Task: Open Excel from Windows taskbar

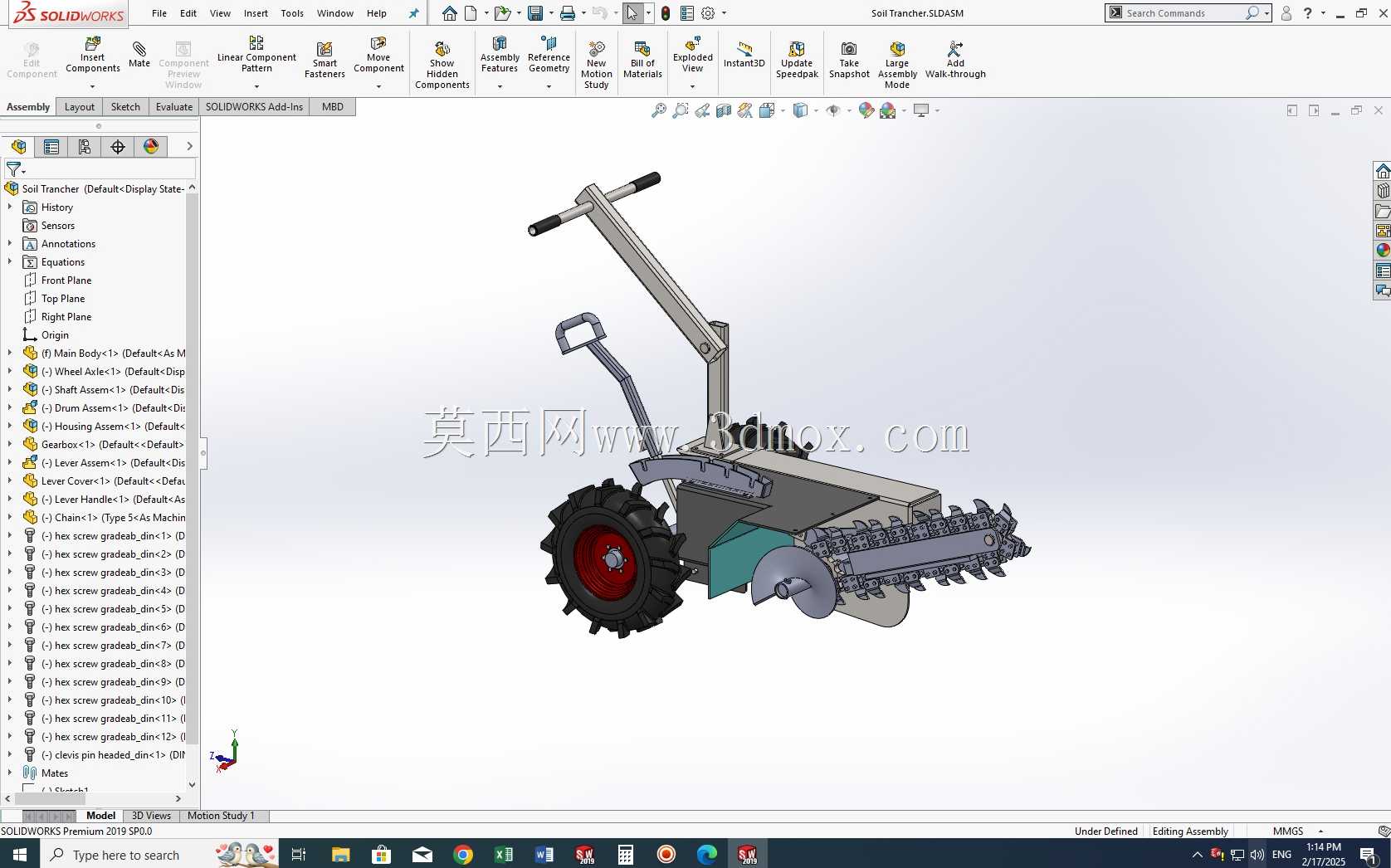Action: coord(504,855)
